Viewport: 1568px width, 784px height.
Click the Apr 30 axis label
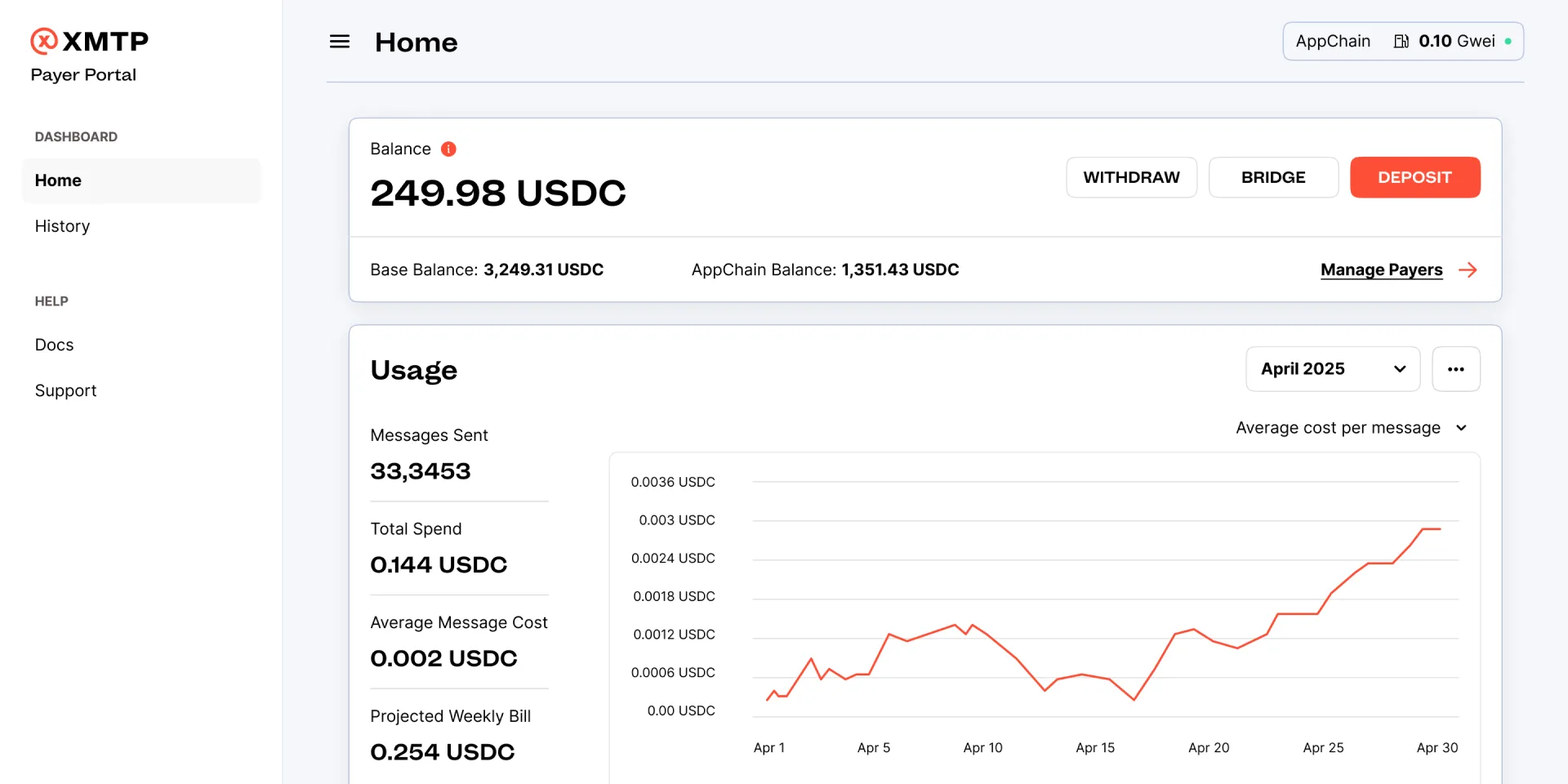1437,747
